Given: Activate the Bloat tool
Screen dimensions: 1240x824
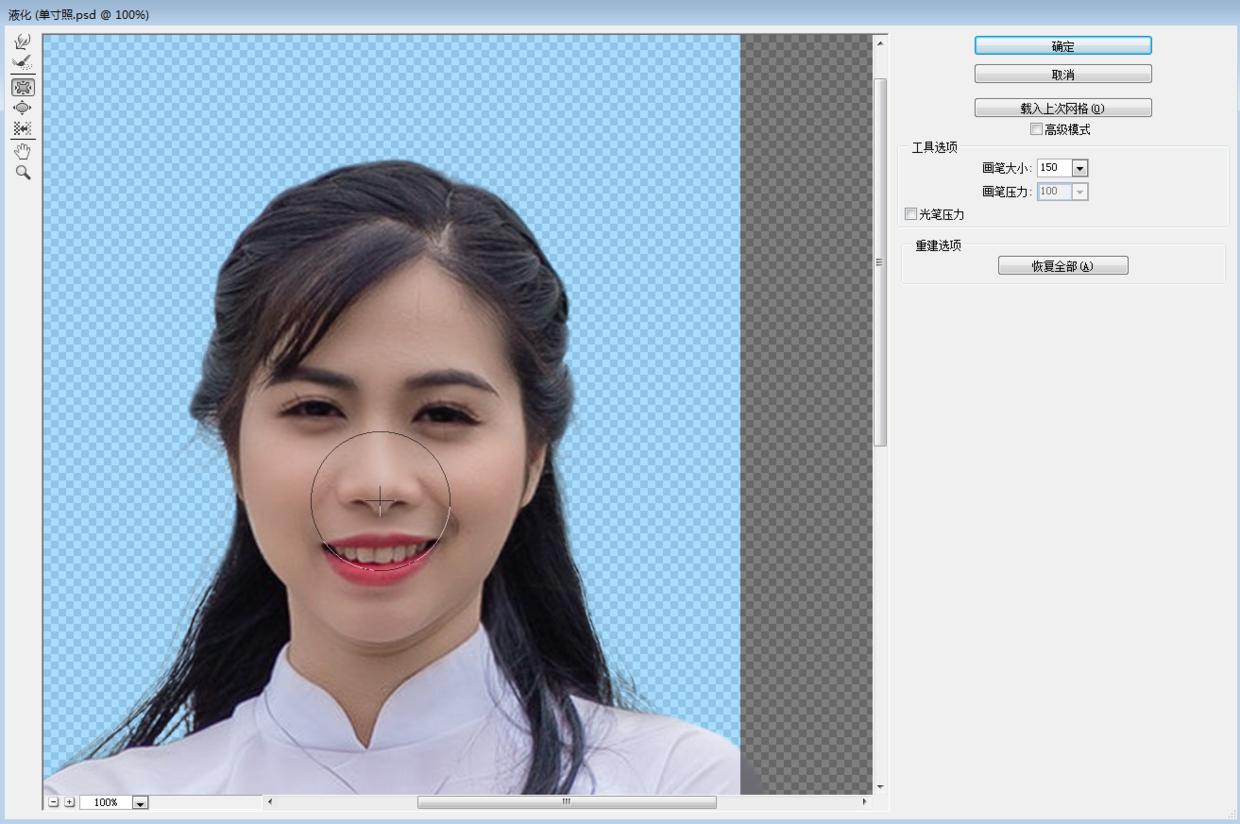Looking at the screenshot, I should pos(22,107).
